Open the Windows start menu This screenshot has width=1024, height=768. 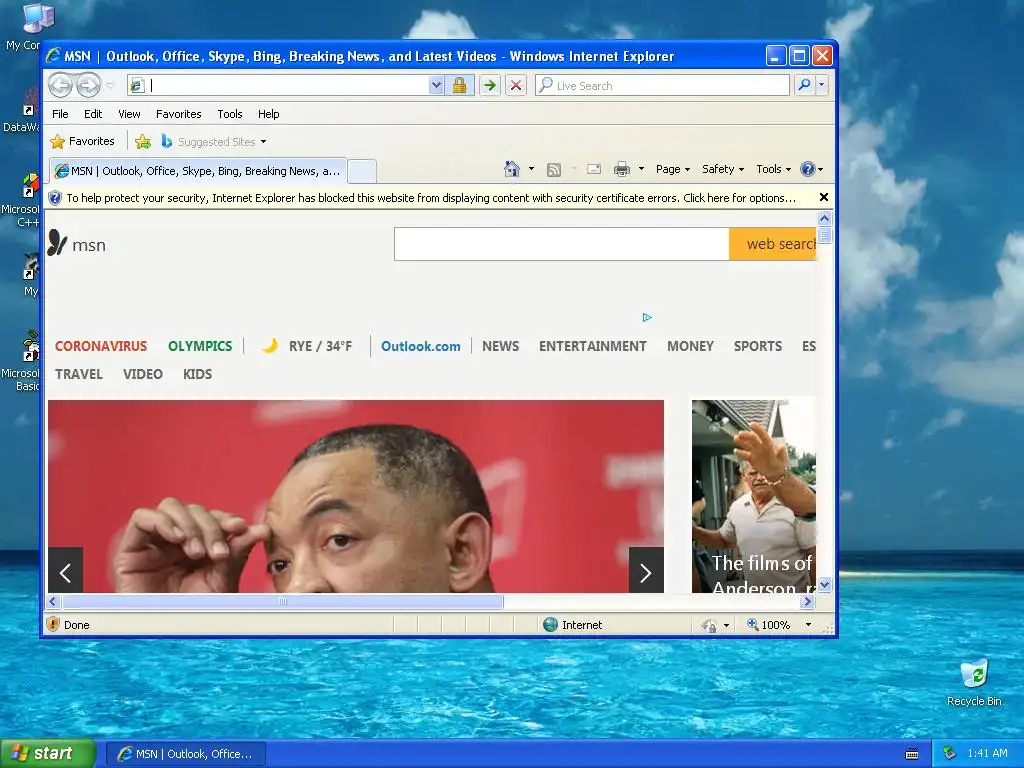coord(48,754)
